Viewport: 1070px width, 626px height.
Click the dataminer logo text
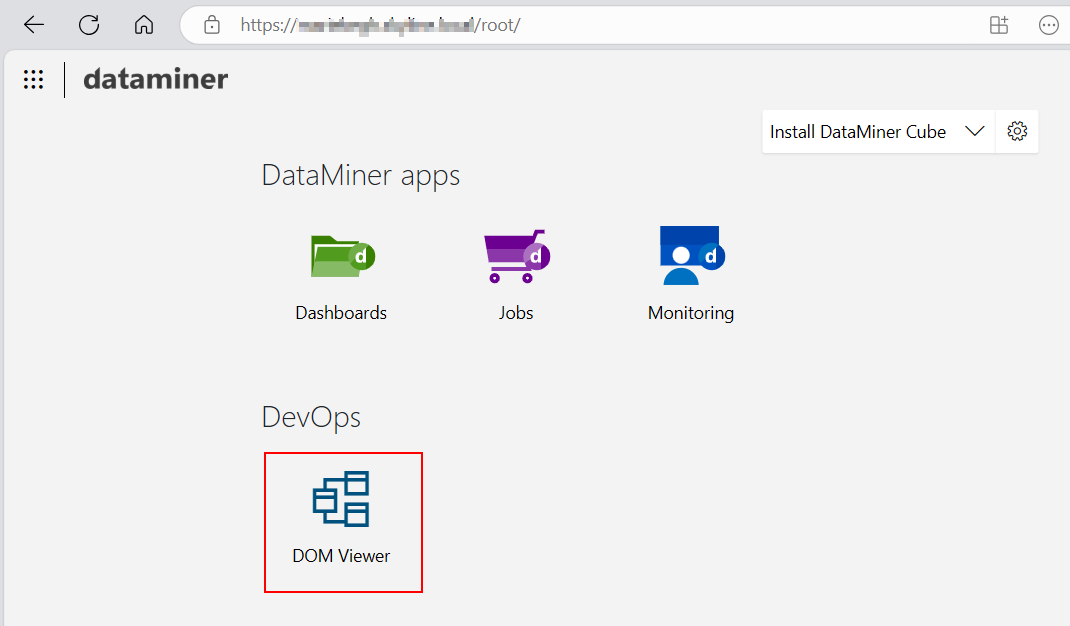pyautogui.click(x=156, y=79)
